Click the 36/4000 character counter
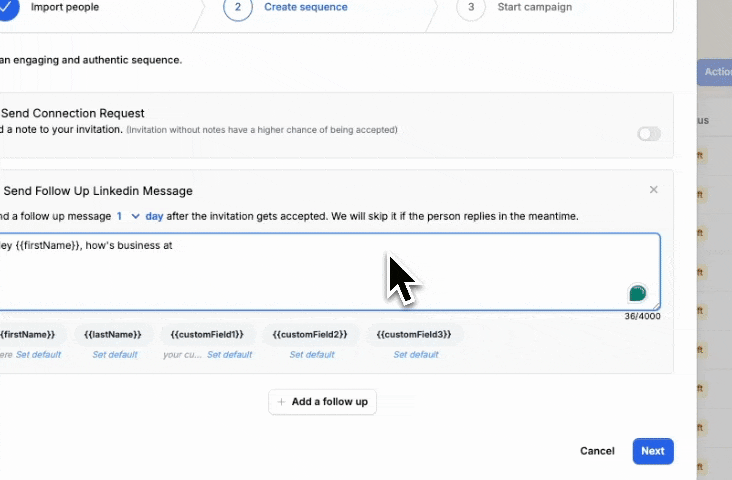This screenshot has height=480, width=732. pos(642,316)
